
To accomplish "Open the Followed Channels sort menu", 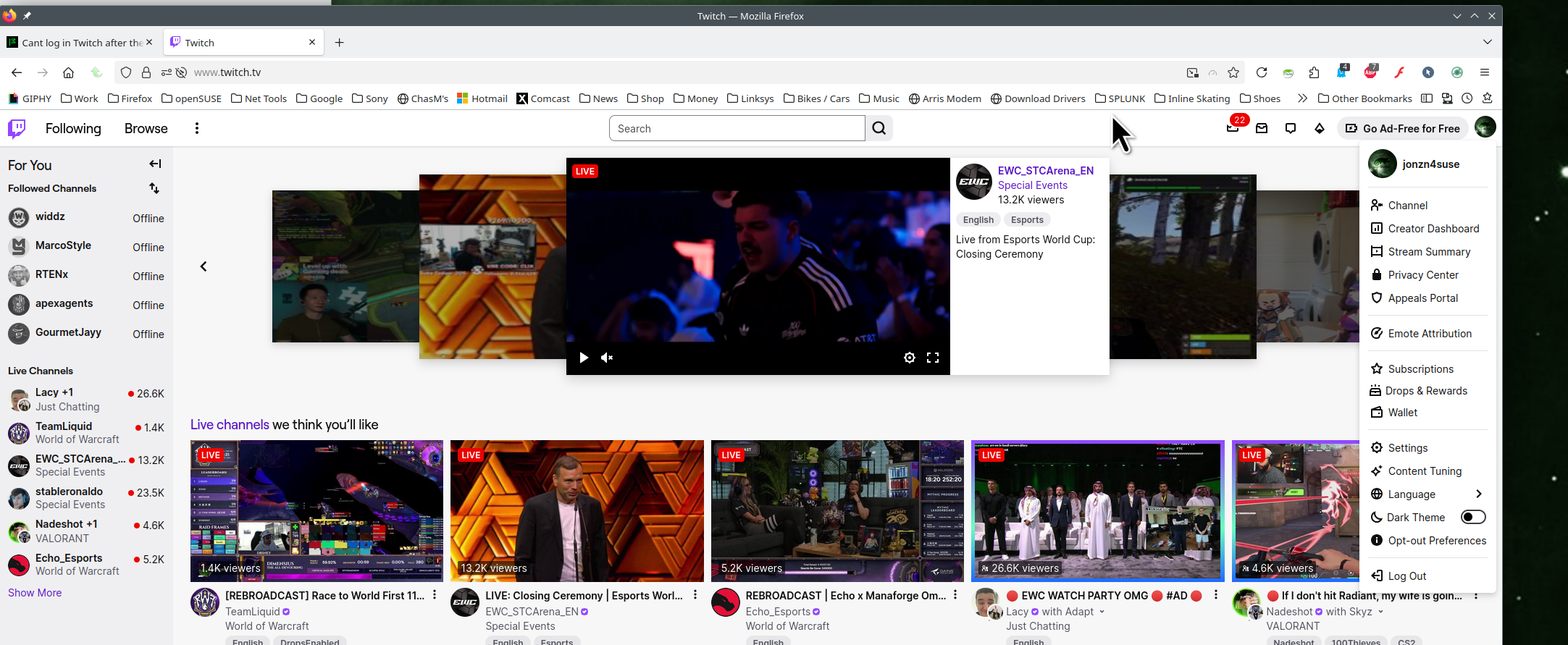I will [154, 188].
